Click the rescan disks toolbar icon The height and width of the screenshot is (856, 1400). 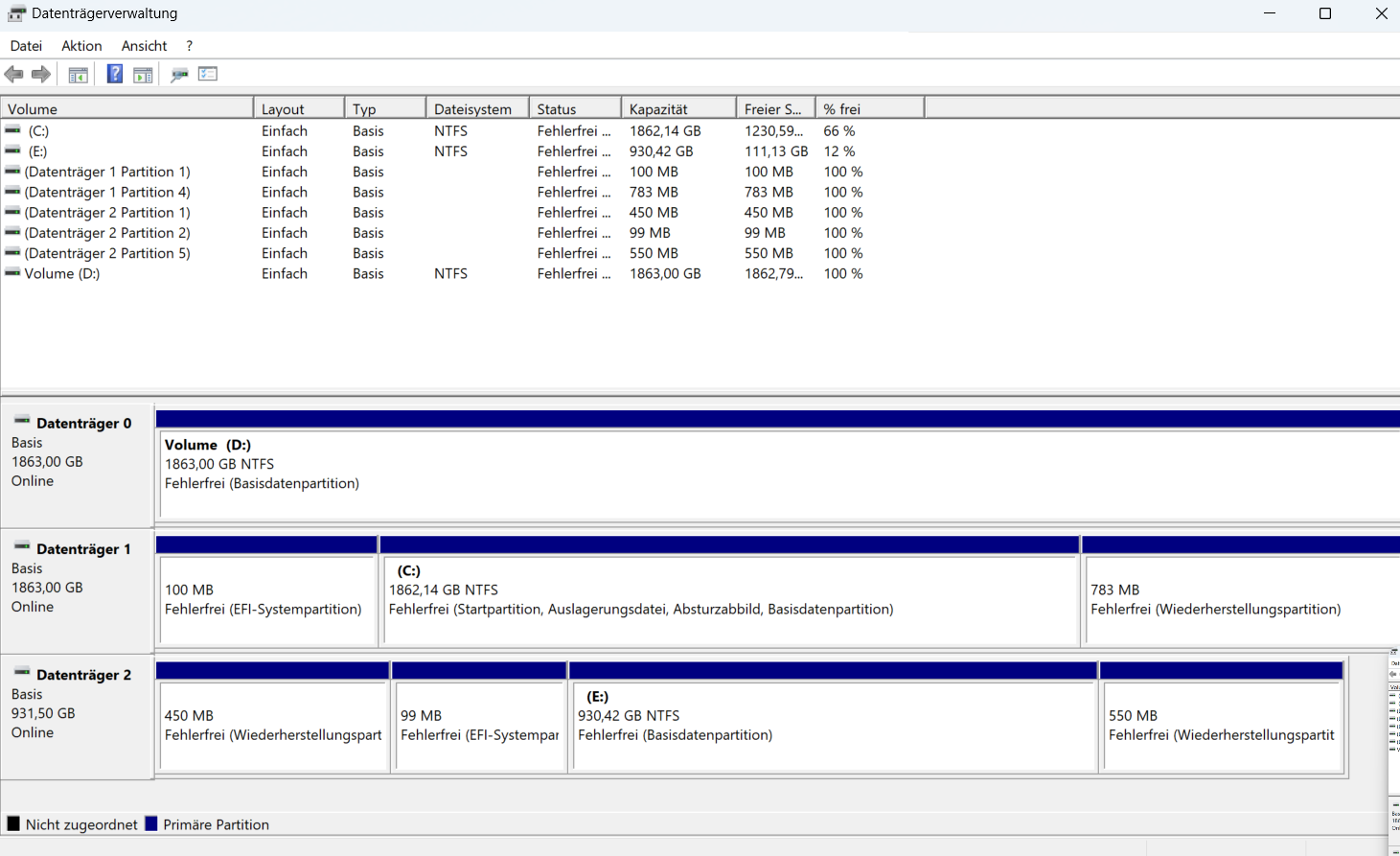179,74
